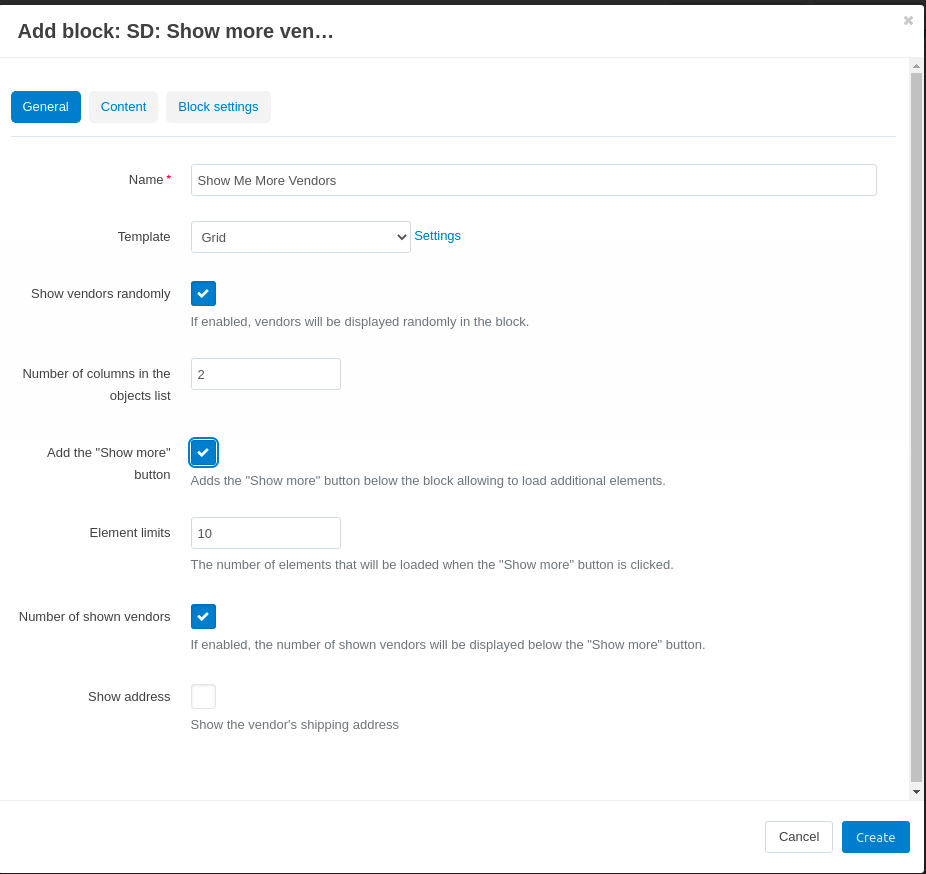Click the Element limits input
The image size is (926, 874).
click(x=266, y=533)
